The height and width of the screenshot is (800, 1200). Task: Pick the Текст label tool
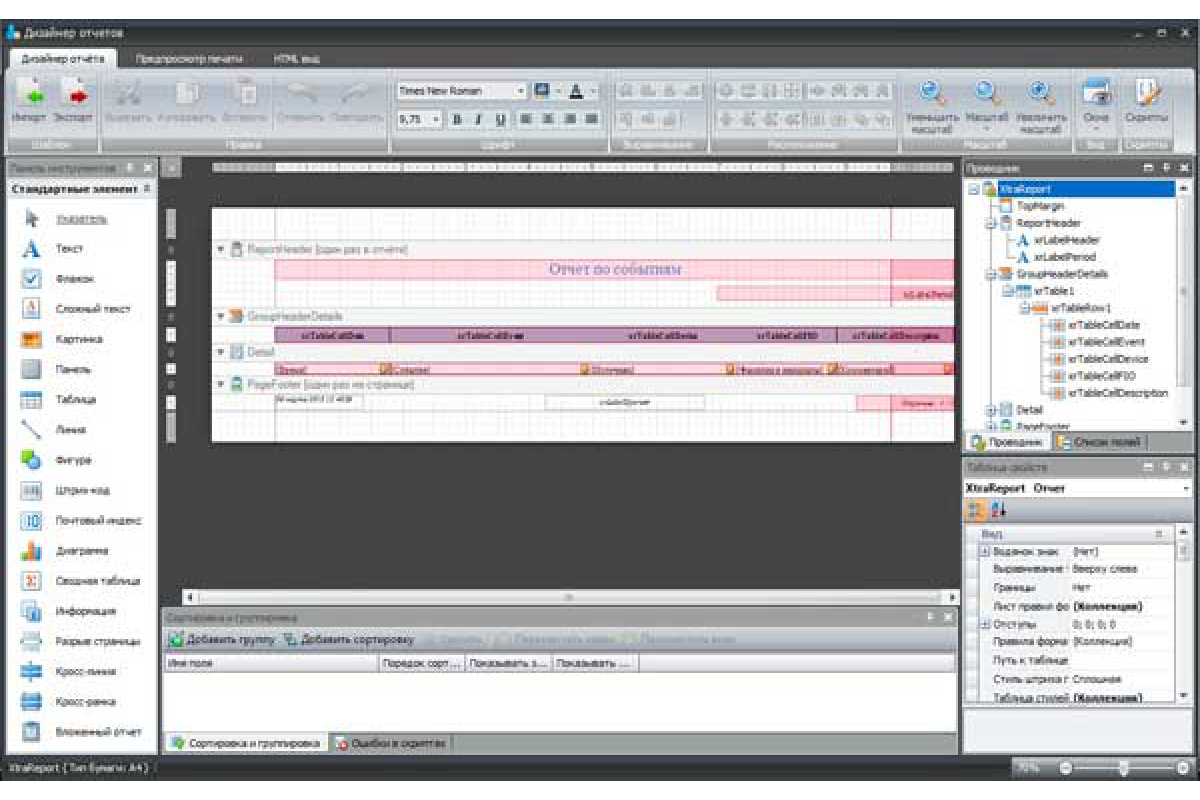pos(70,249)
